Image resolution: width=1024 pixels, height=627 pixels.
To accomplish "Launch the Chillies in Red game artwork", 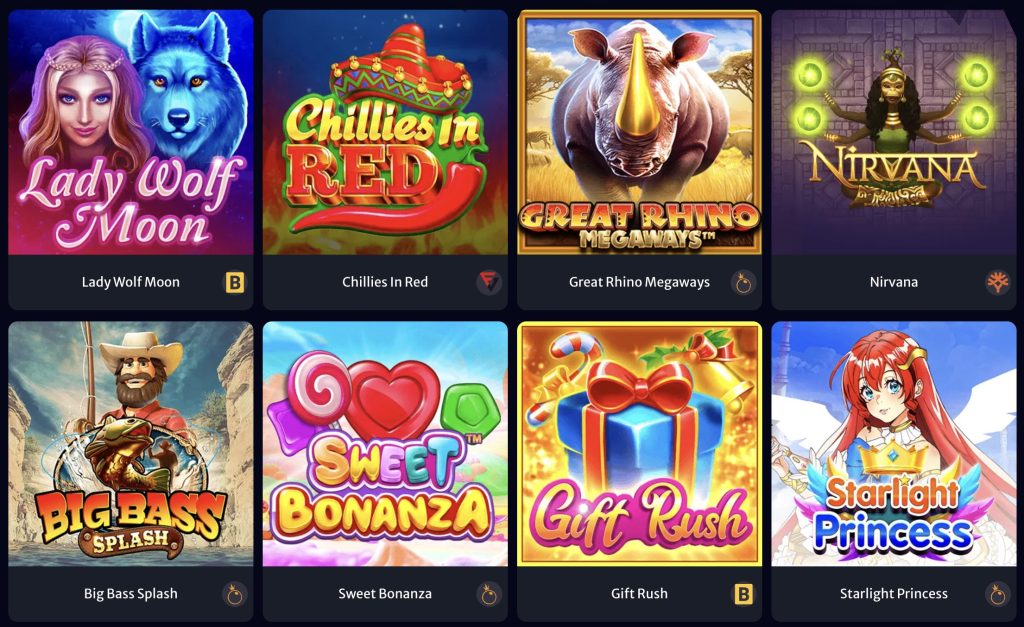I will 385,132.
